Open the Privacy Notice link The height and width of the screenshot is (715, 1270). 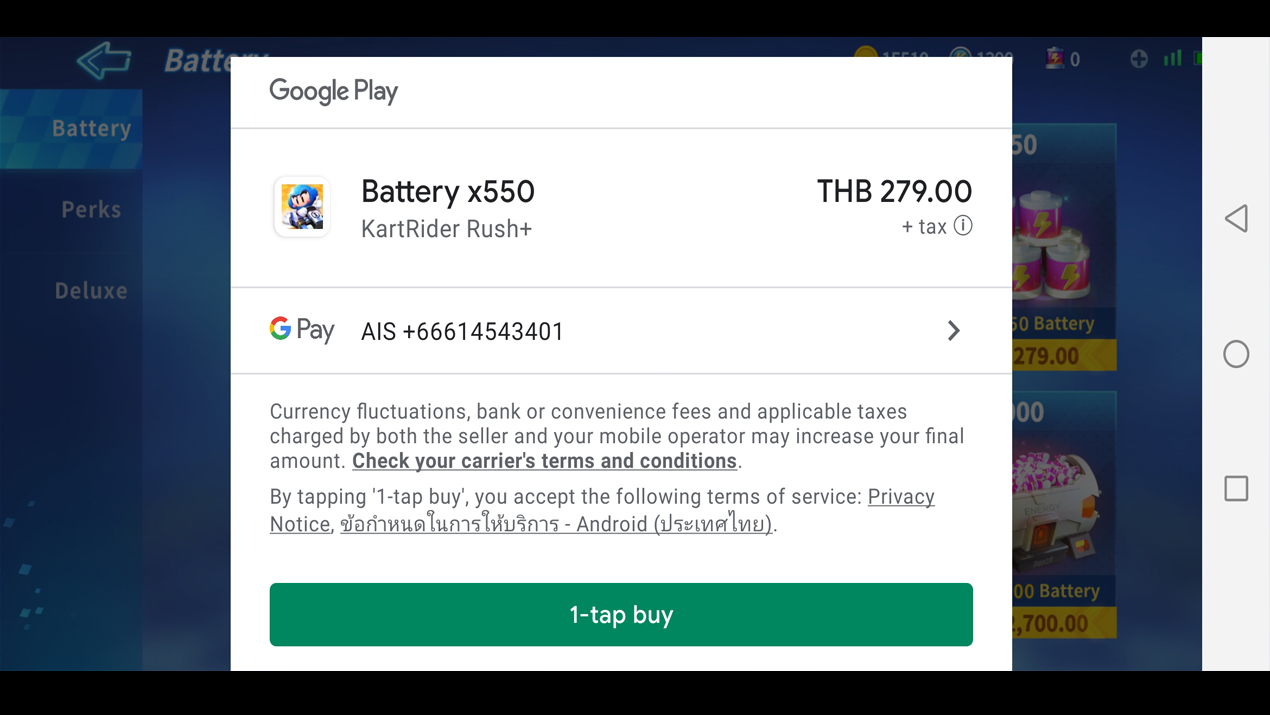point(602,510)
